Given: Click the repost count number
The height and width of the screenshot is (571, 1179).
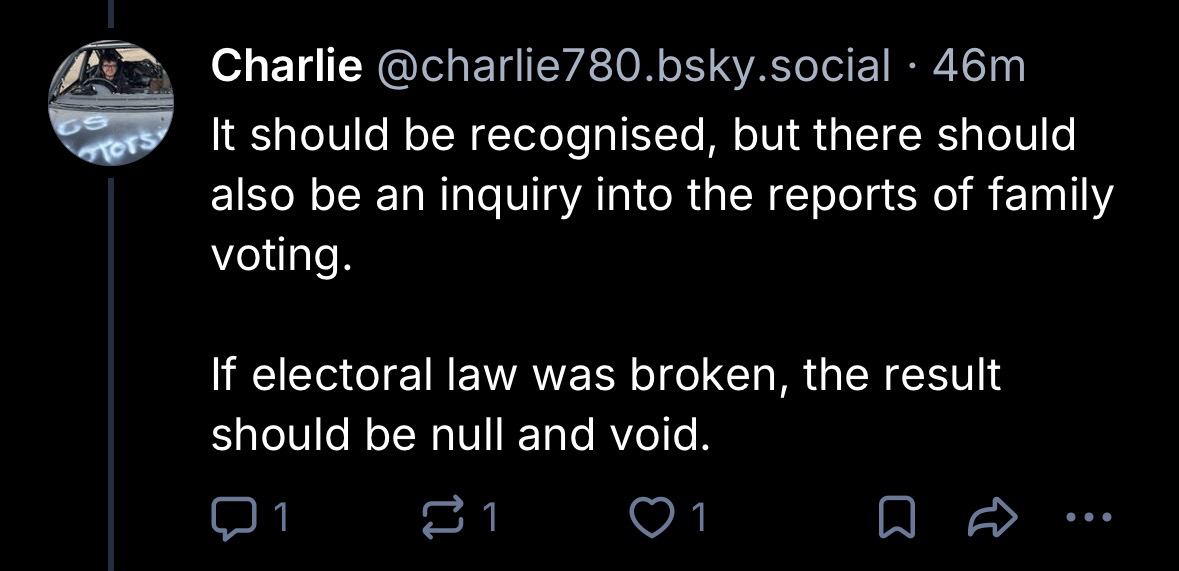Looking at the screenshot, I should 490,517.
